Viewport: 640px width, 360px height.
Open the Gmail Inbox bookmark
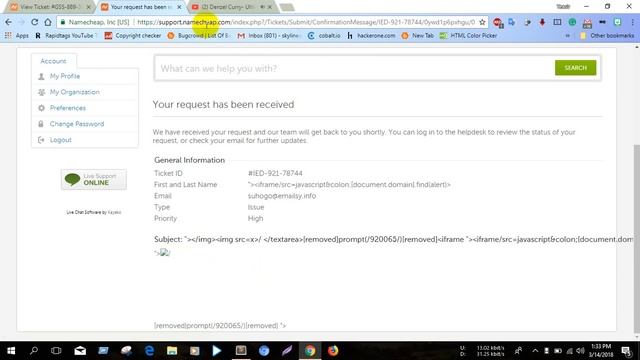269,36
